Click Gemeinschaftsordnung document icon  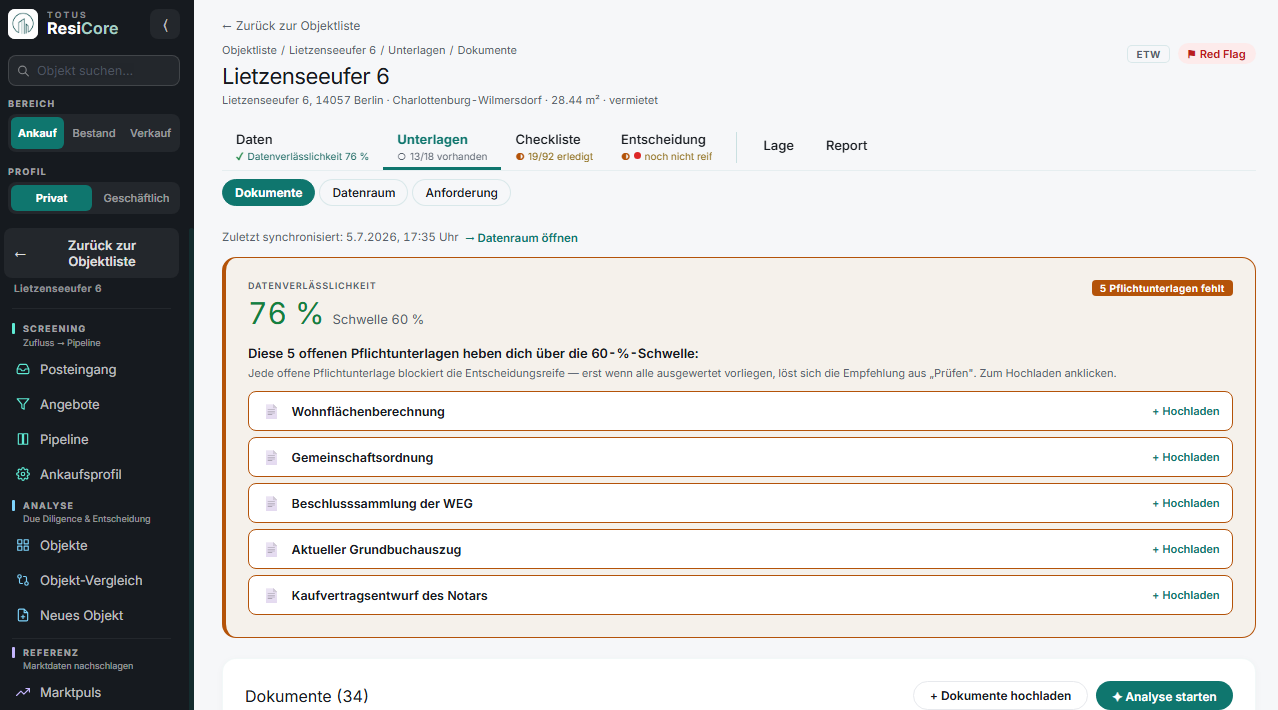coord(271,457)
